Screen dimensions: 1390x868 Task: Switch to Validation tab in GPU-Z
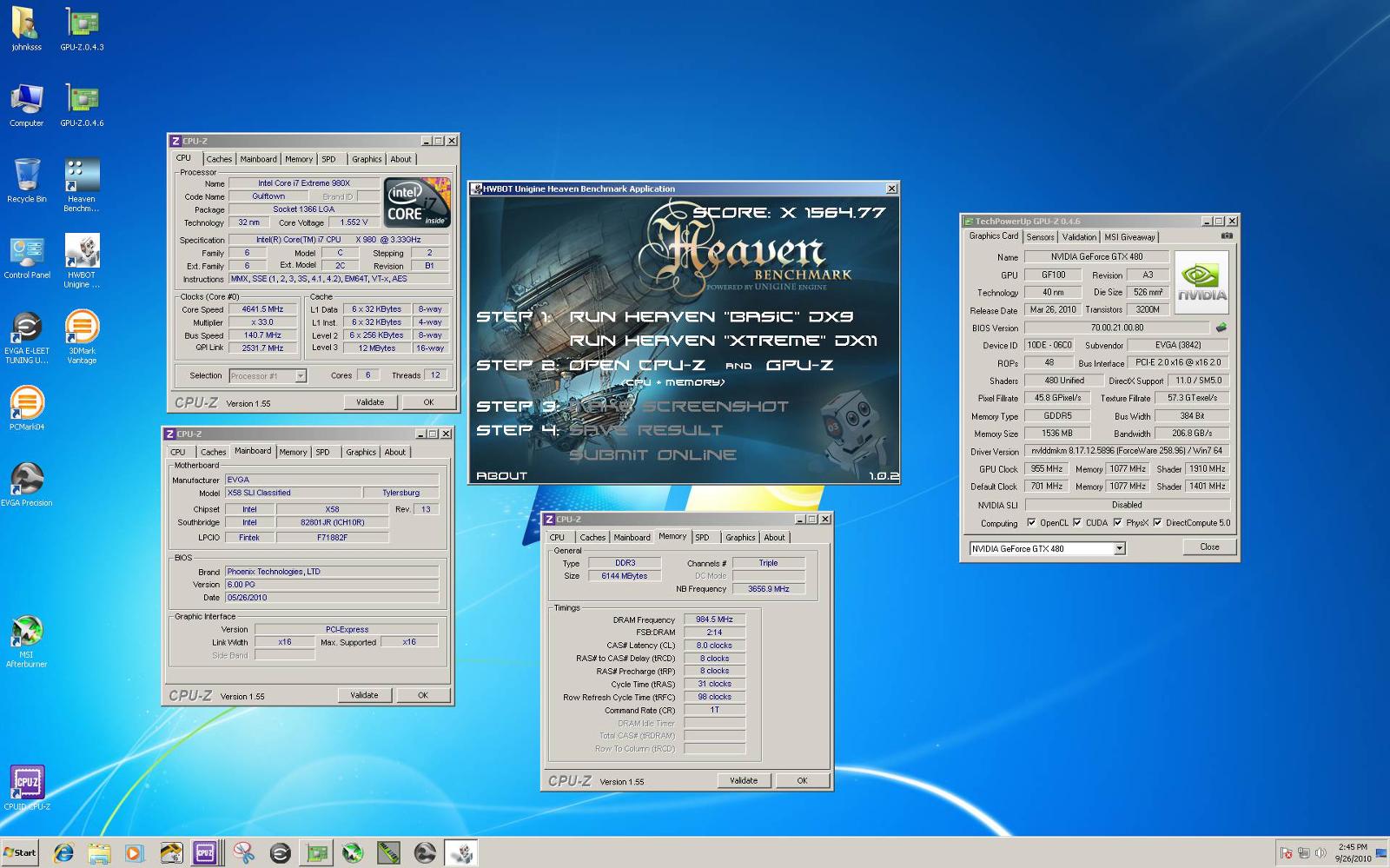[1079, 237]
